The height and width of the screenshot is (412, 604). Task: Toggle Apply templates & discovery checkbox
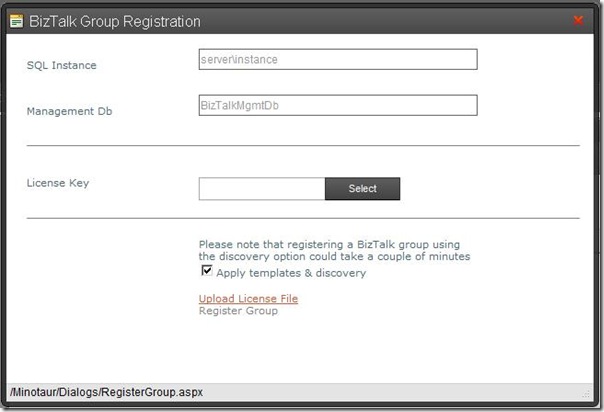[207, 271]
